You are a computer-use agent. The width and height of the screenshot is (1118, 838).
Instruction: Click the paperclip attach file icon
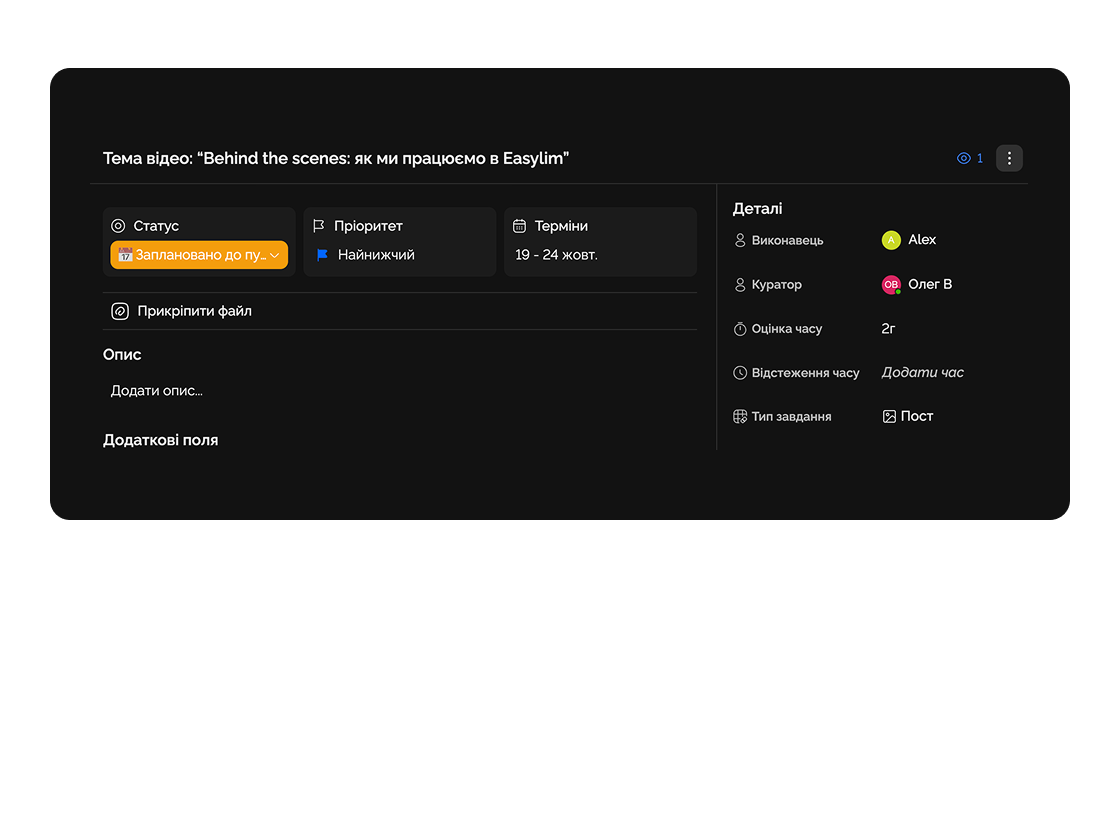(x=120, y=311)
